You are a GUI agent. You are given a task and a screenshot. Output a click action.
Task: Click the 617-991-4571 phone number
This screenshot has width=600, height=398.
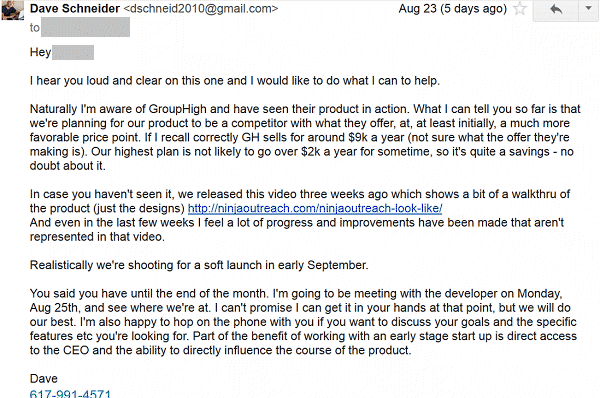pos(70,393)
